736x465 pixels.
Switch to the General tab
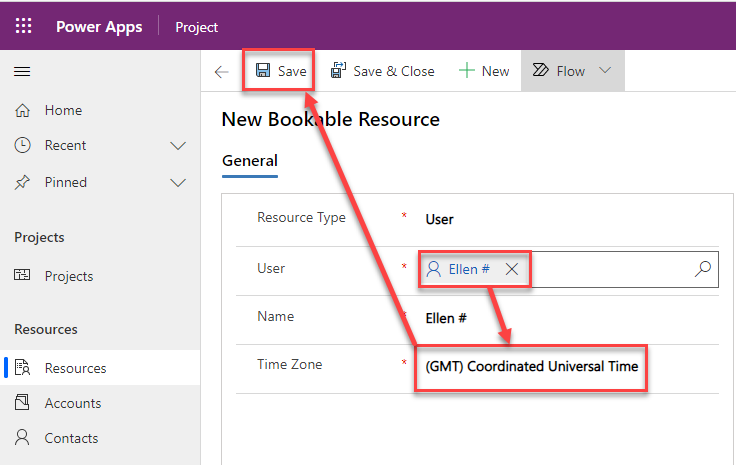(250, 161)
